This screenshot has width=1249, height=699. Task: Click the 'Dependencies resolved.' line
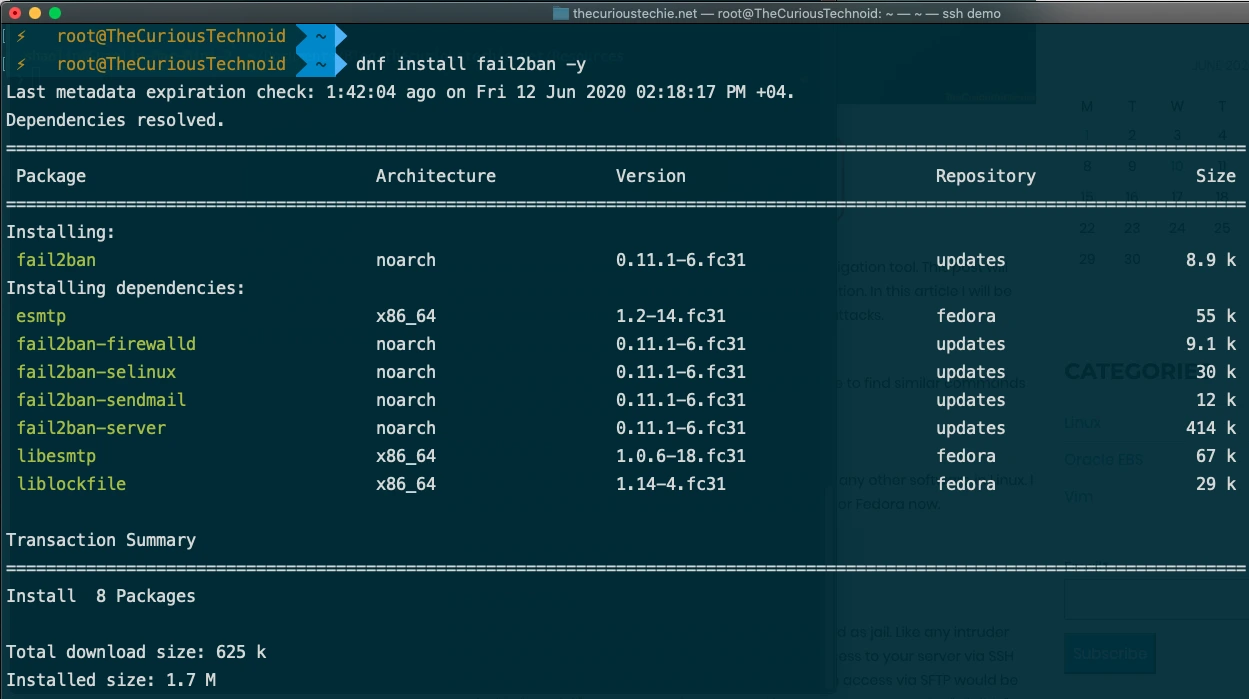pyautogui.click(x=116, y=120)
